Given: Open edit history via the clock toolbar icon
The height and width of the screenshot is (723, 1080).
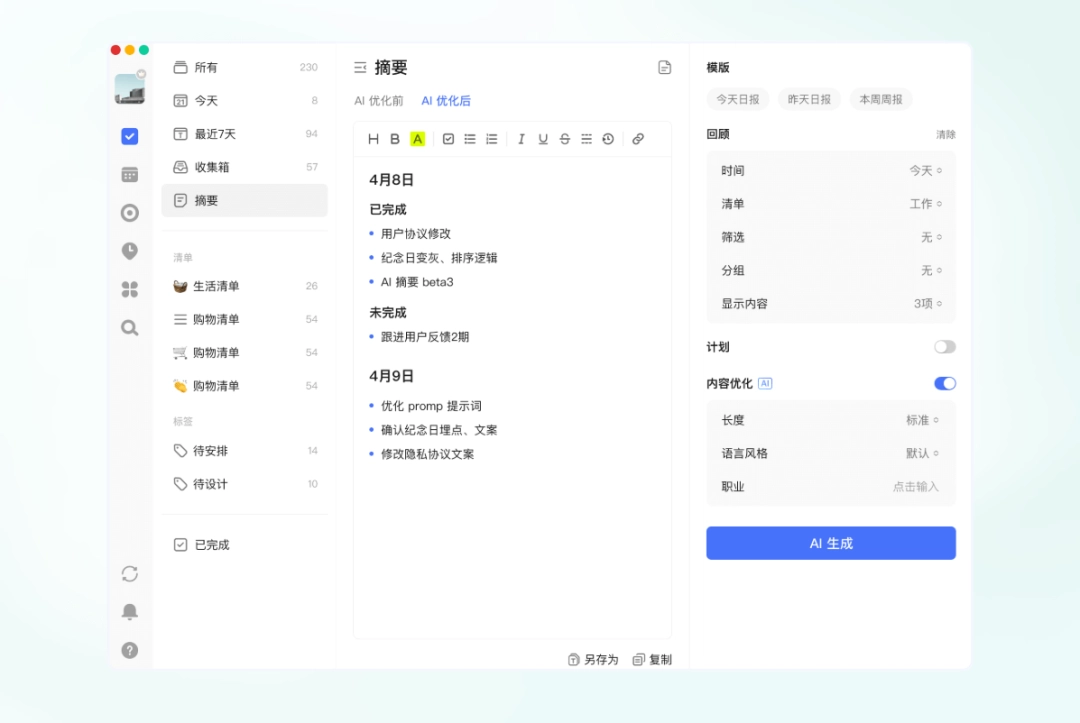Looking at the screenshot, I should pyautogui.click(x=608, y=139).
